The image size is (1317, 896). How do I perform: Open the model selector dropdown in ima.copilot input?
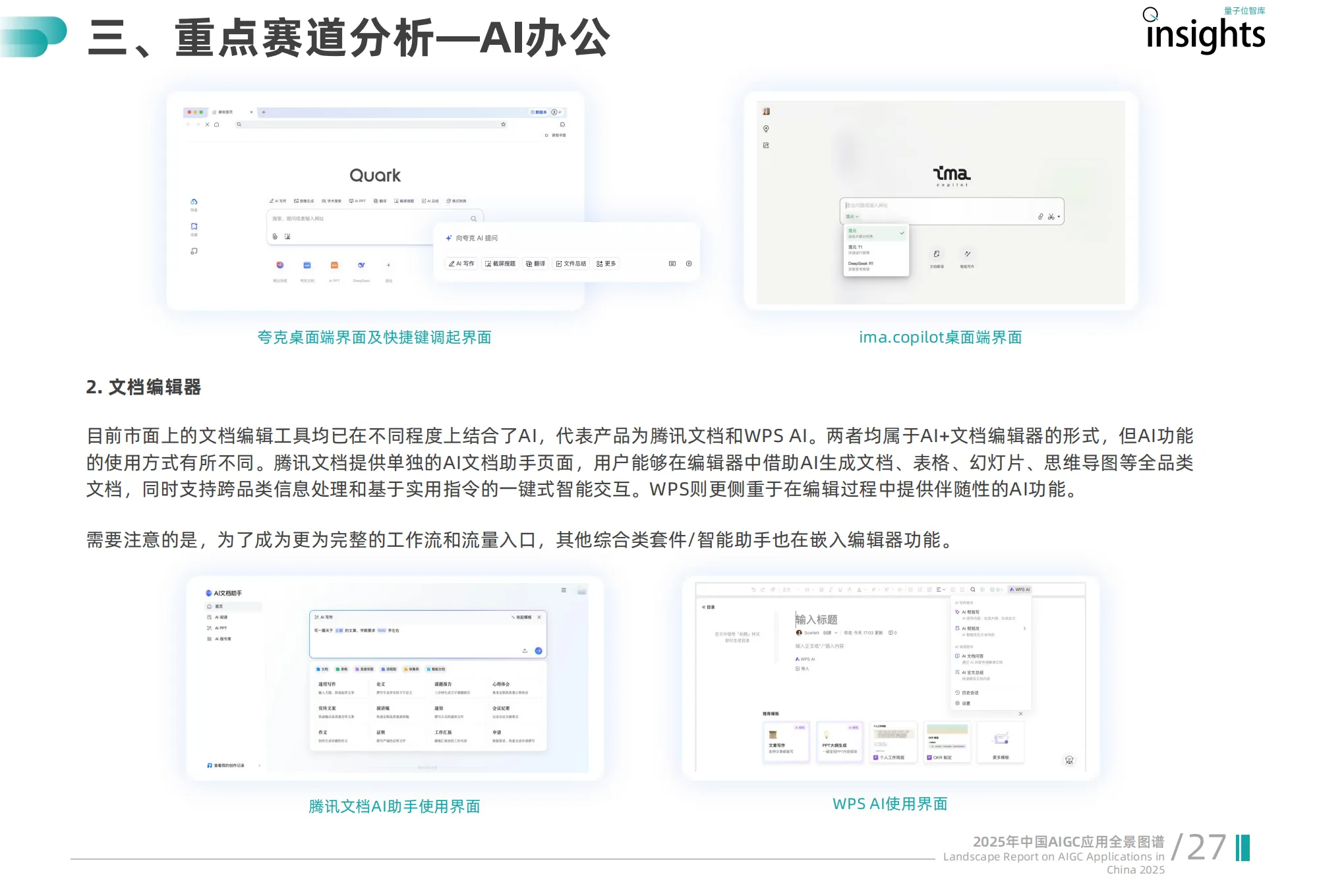coord(852,216)
